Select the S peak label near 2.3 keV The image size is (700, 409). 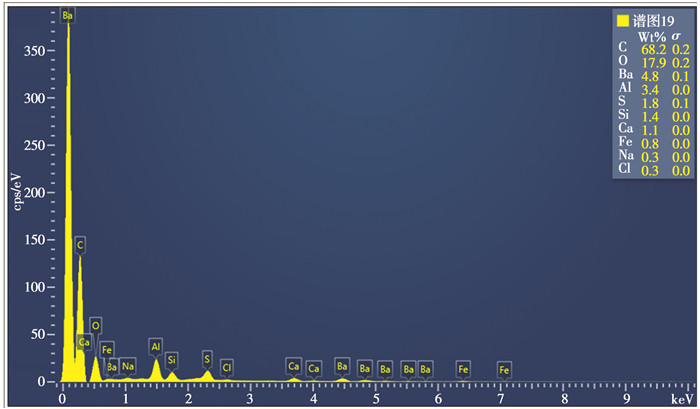pyautogui.click(x=207, y=358)
